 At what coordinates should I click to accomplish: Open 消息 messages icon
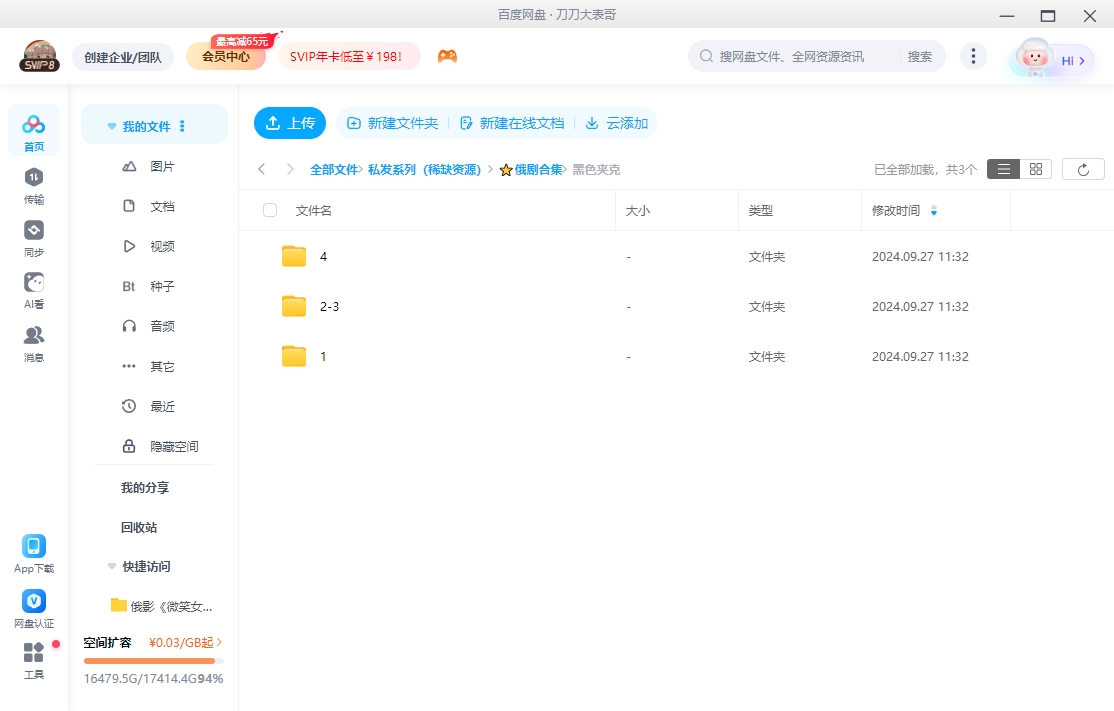(x=33, y=342)
